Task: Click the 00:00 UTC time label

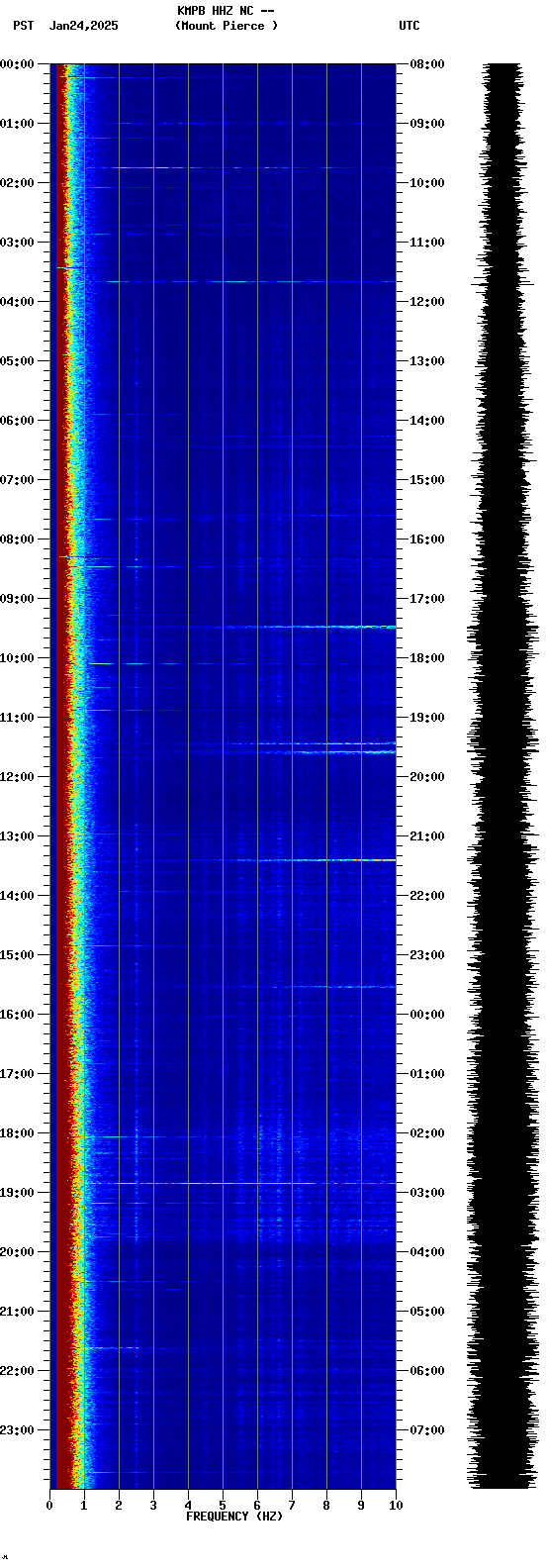Action: tap(427, 1015)
